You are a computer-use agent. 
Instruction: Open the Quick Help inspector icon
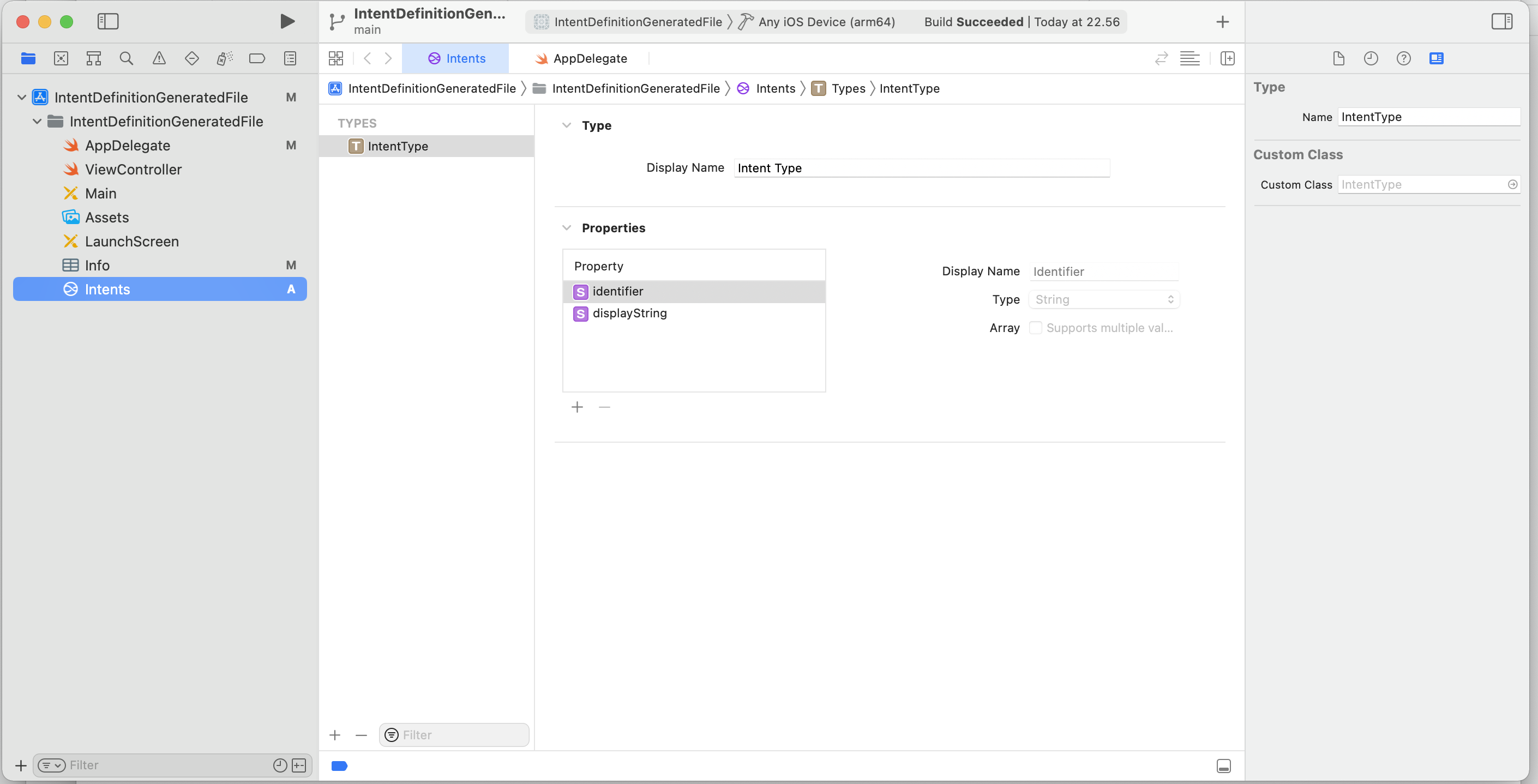1403,58
